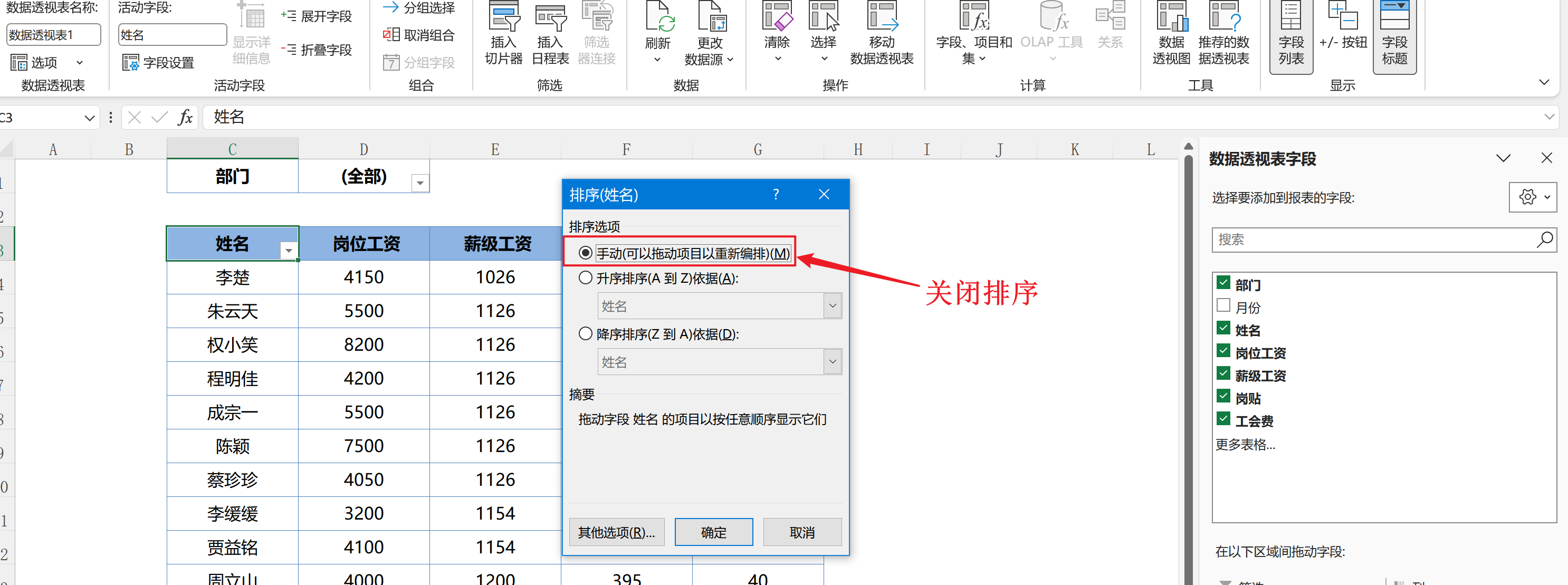
Task: Open the field list gear tools menu
Action: (x=1533, y=197)
